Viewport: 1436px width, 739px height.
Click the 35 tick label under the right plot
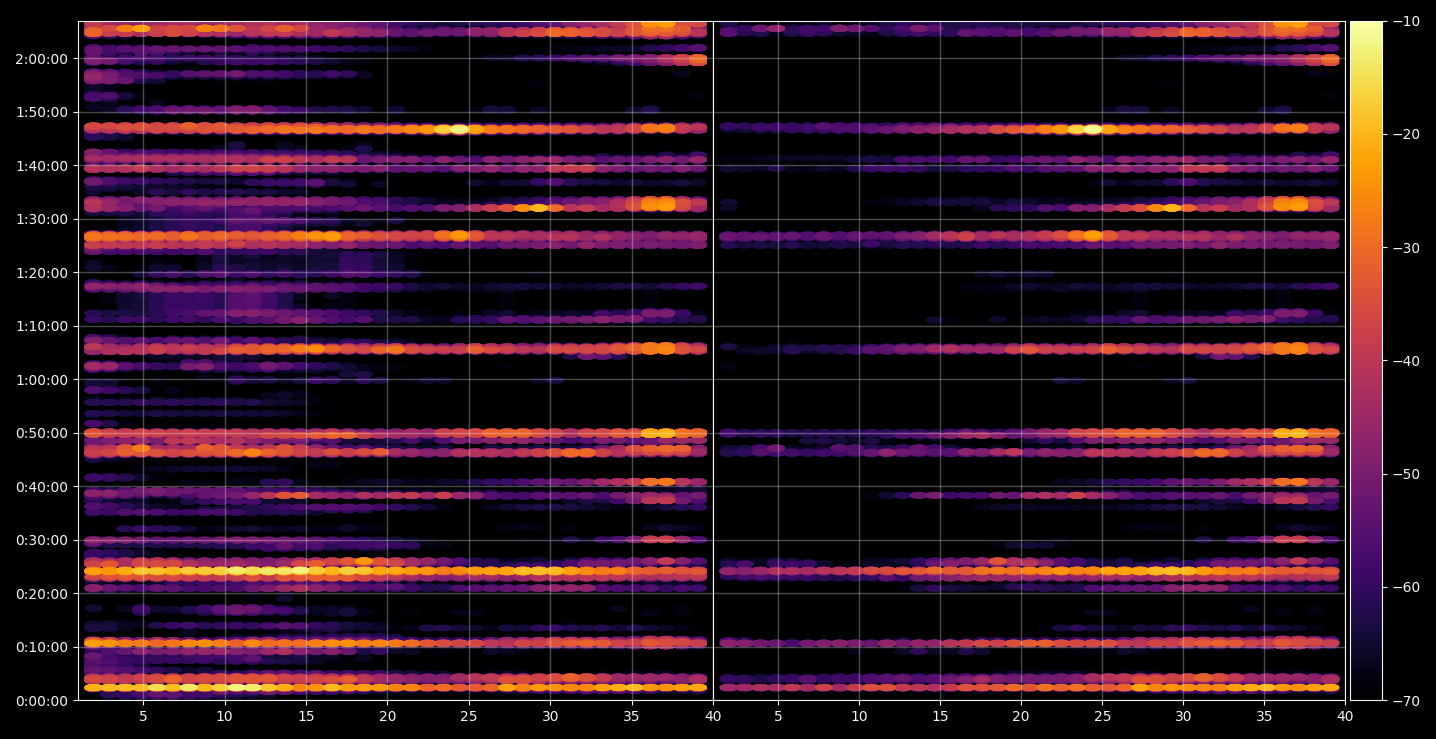point(1265,717)
